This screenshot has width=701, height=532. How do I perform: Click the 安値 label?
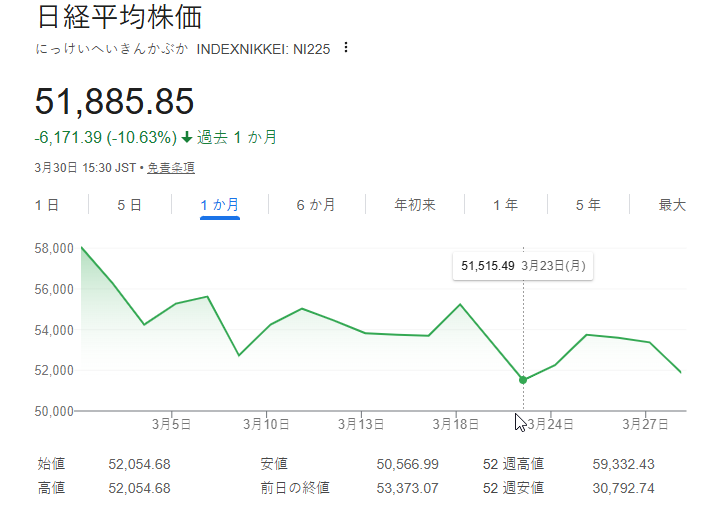coord(274,464)
